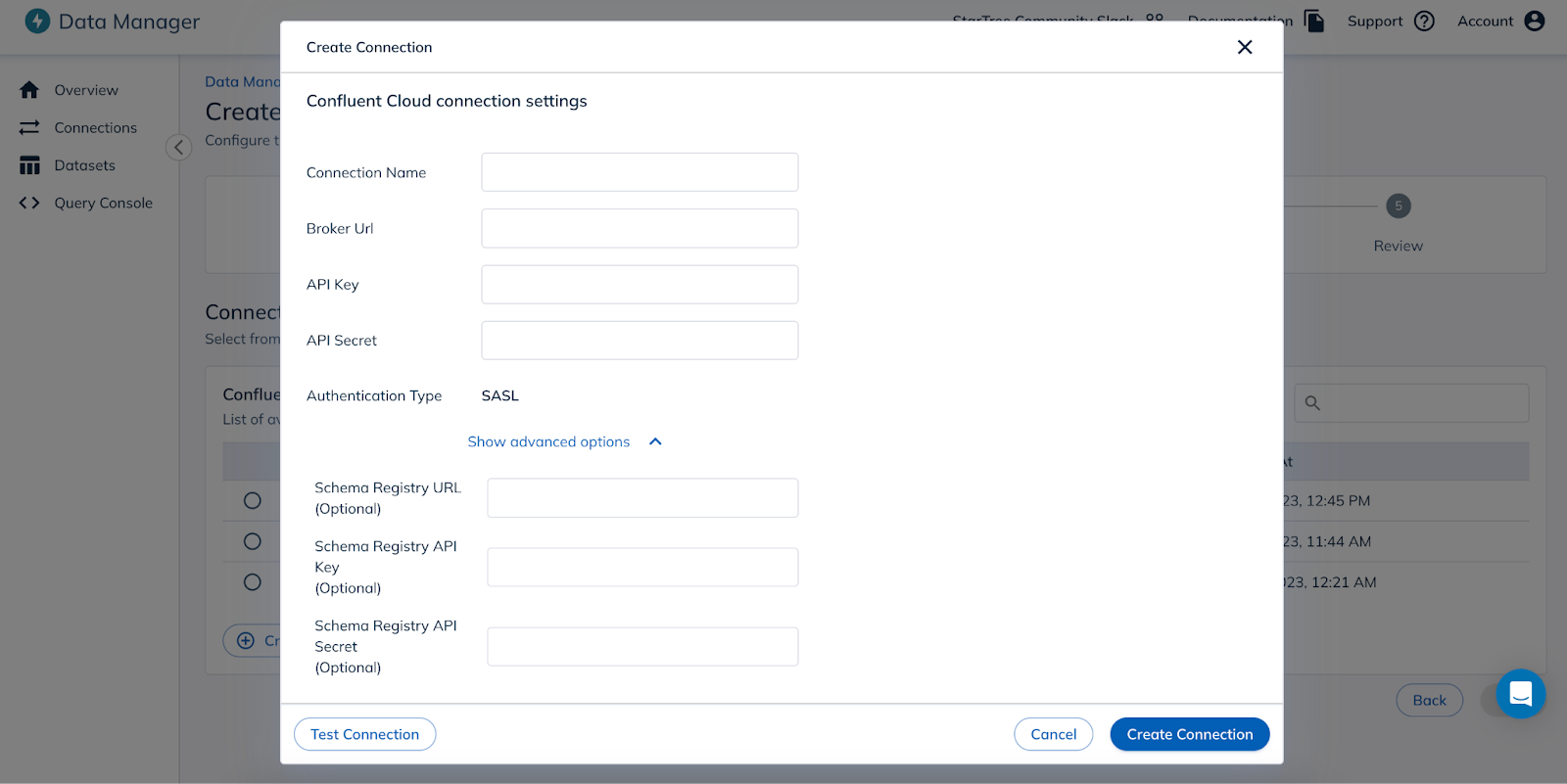Focus the API Secret field

[x=640, y=340]
